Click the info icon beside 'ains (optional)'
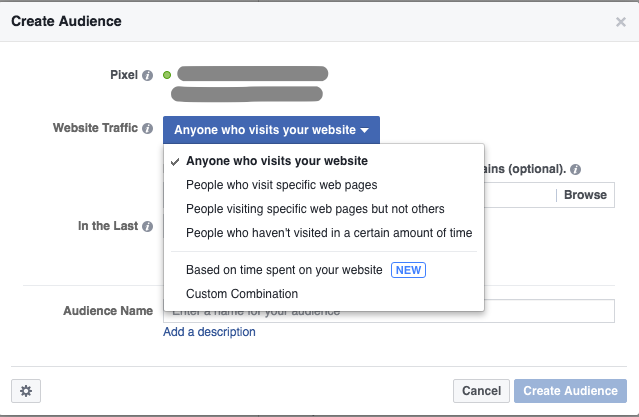 pyautogui.click(x=575, y=169)
